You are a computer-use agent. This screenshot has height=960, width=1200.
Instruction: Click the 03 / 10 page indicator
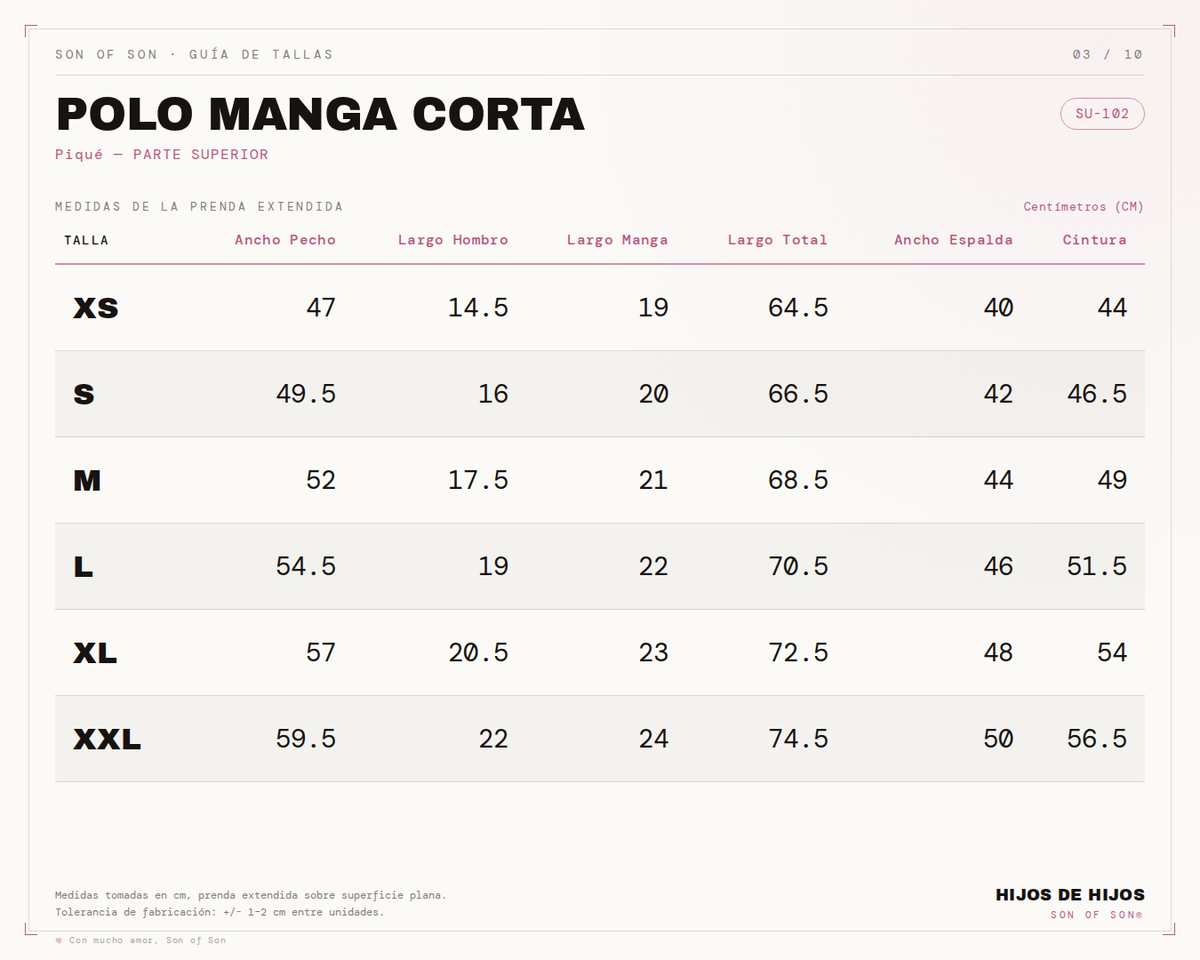(x=1107, y=54)
